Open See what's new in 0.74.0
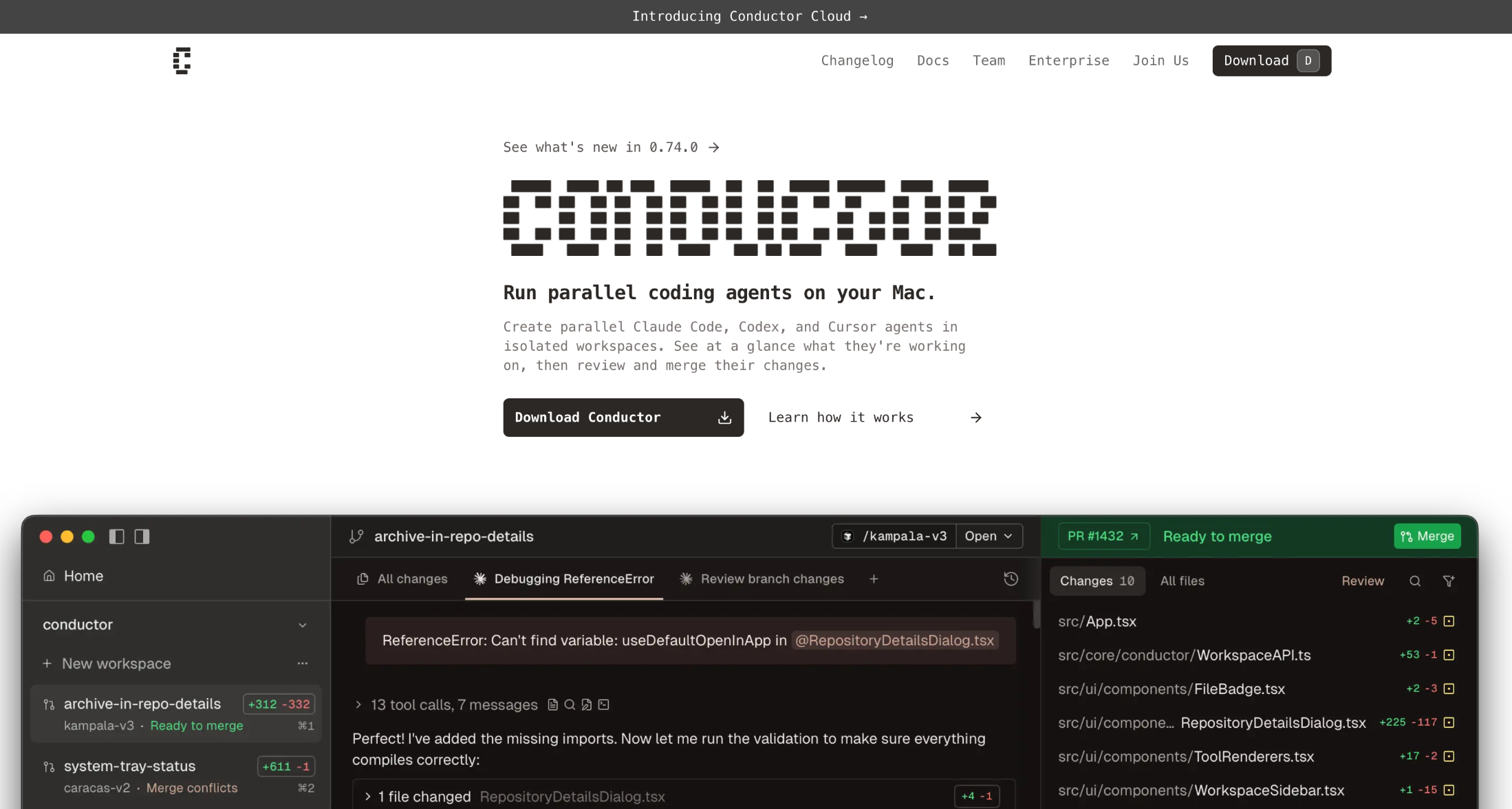The image size is (1512, 809). 611,147
